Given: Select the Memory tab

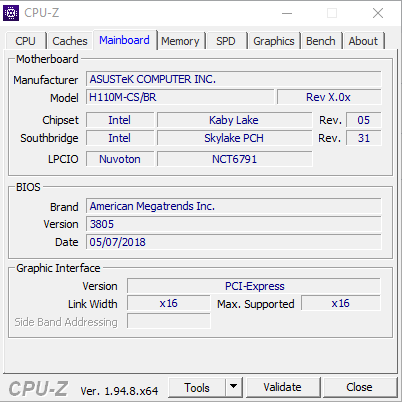Looking at the screenshot, I should click(180, 41).
